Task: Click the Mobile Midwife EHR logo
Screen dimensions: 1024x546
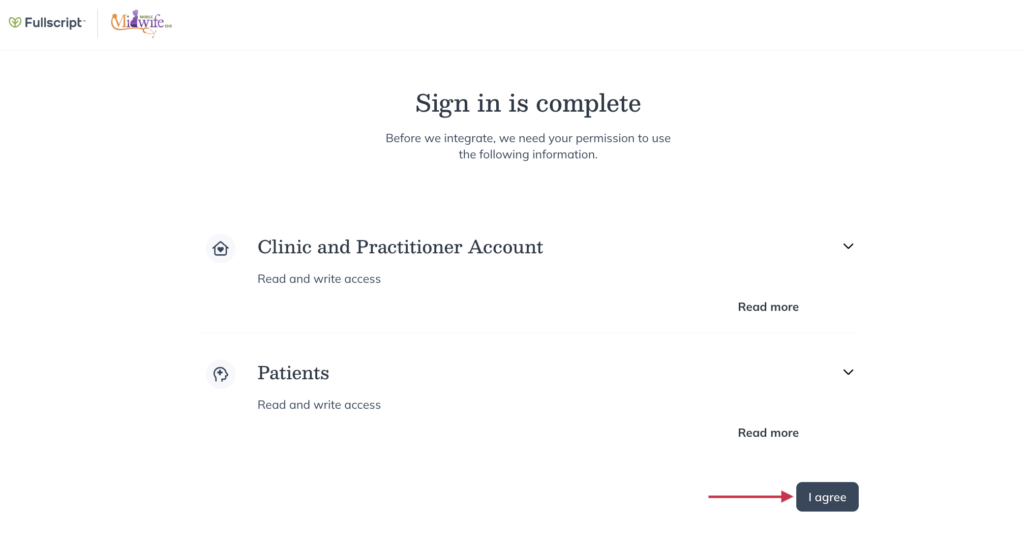Action: click(x=141, y=23)
